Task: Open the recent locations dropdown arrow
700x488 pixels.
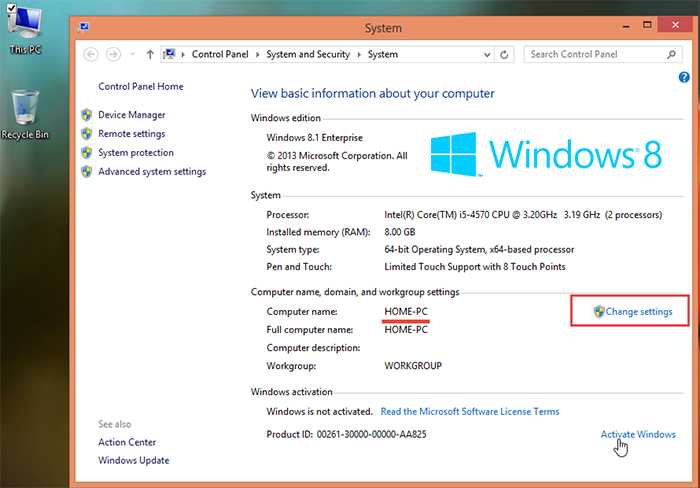Action: coord(132,54)
